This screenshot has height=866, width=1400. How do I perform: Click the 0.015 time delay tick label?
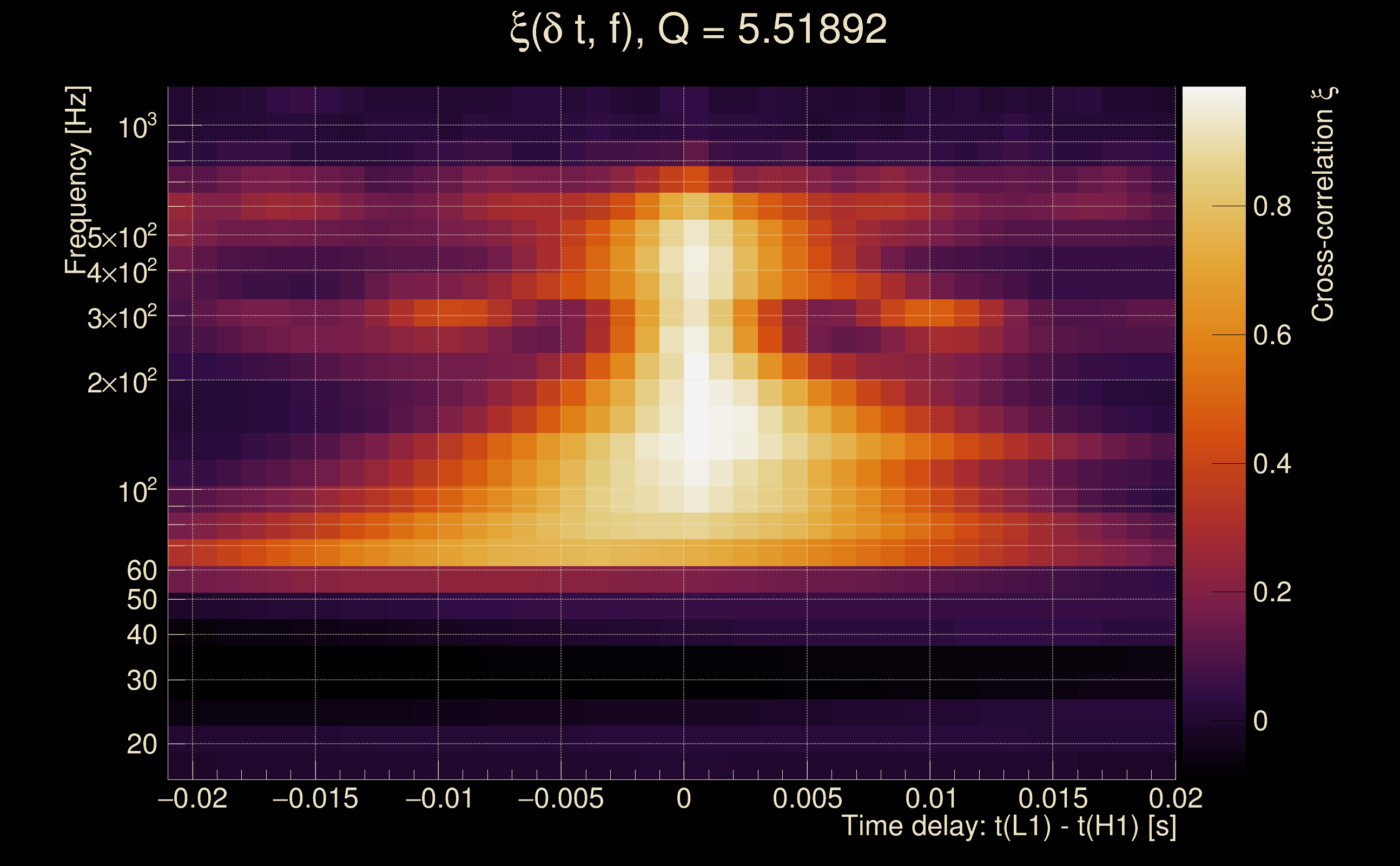[x=1053, y=798]
